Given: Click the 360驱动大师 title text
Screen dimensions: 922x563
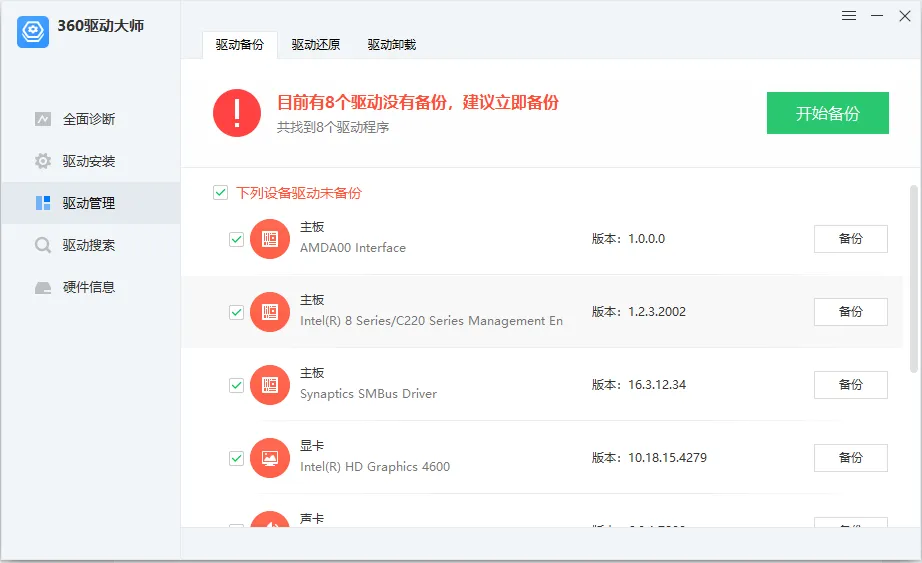Looking at the screenshot, I should pos(101,26).
